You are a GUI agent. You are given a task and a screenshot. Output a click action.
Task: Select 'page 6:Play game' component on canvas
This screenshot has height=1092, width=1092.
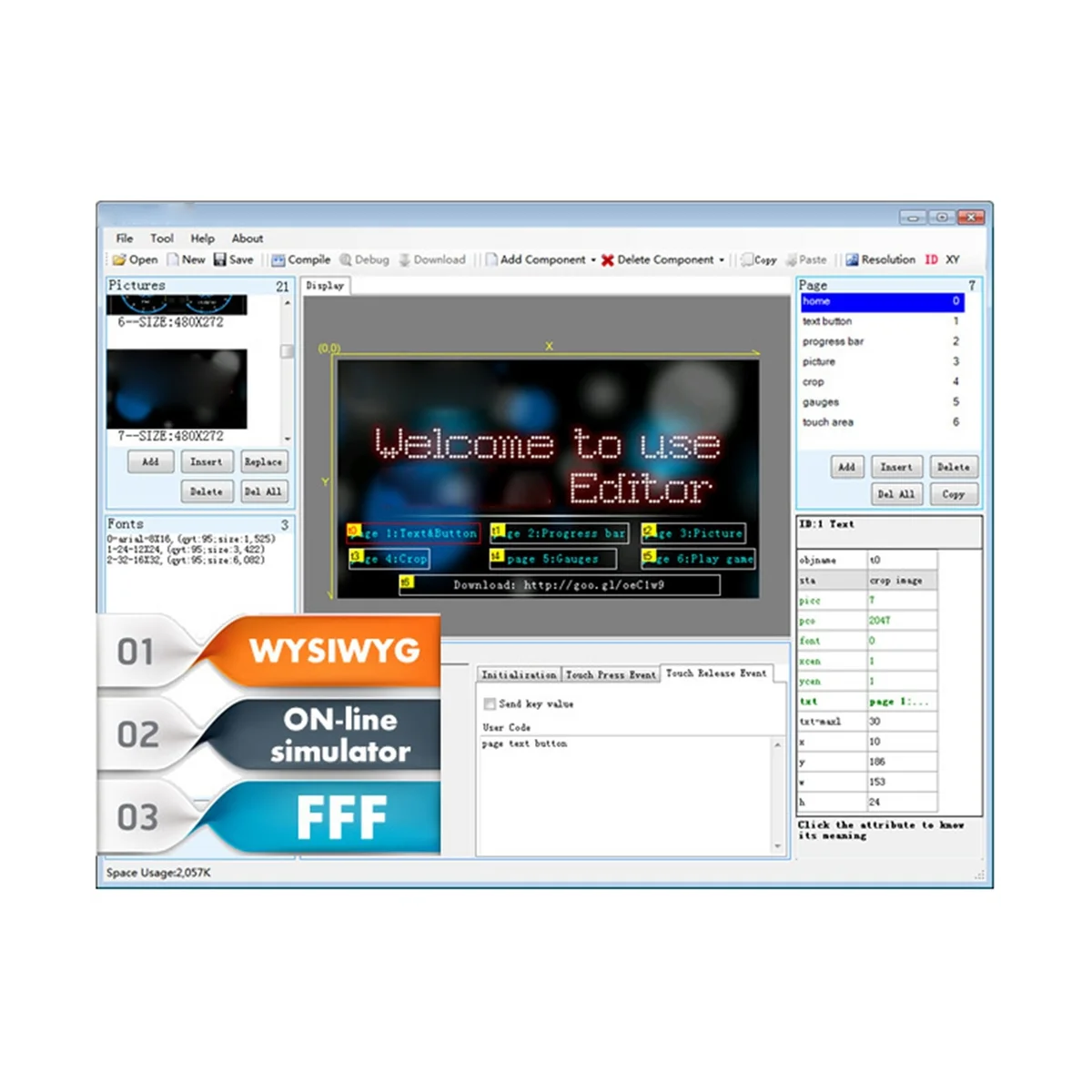[699, 559]
